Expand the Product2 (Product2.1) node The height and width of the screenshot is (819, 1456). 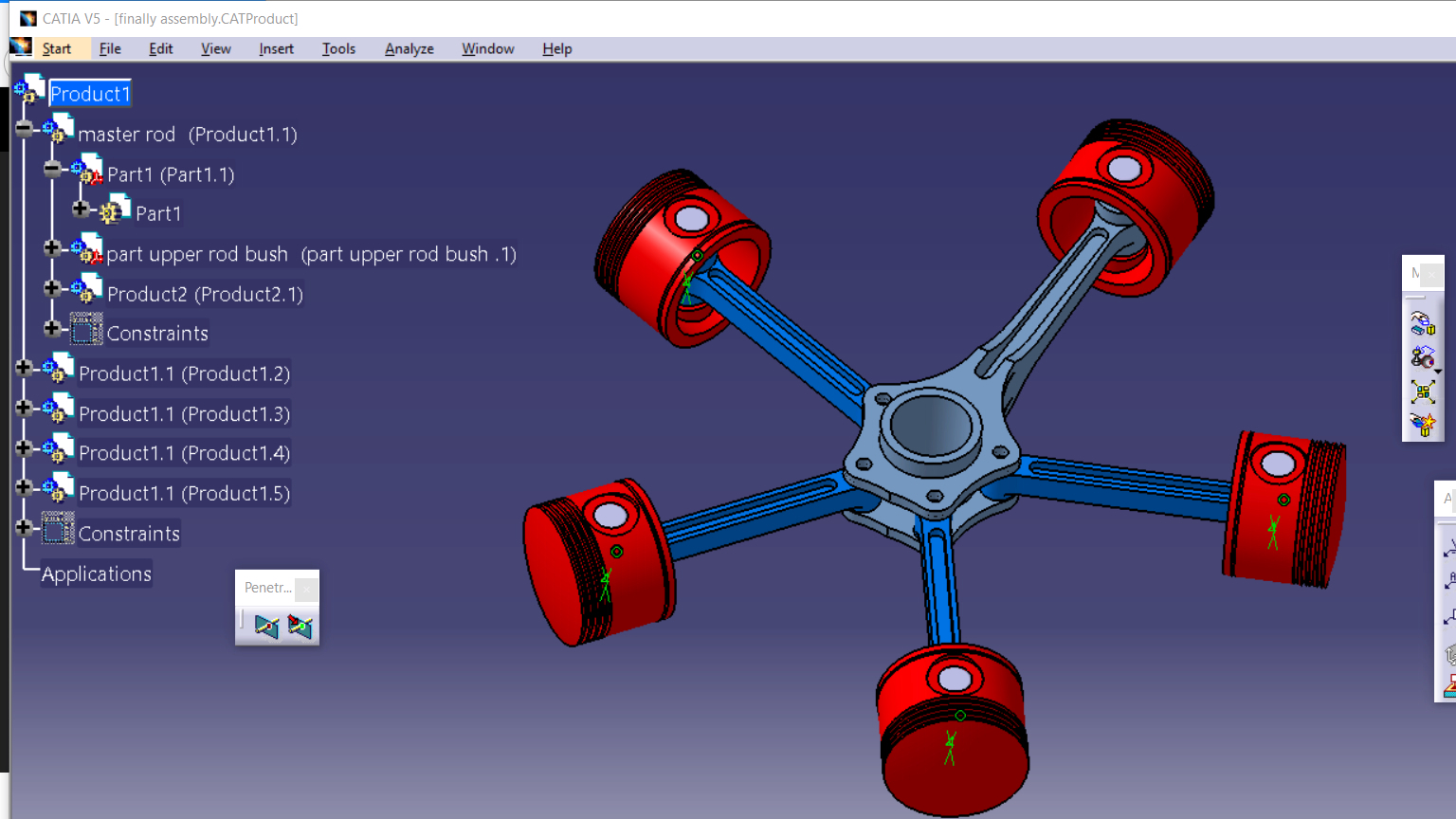pyautogui.click(x=52, y=288)
